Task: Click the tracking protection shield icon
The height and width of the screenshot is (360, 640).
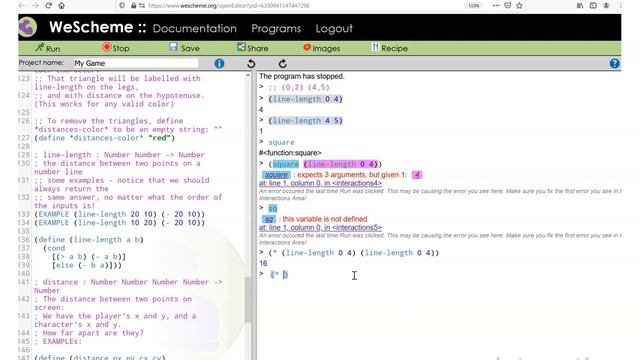Action: click(x=122, y=6)
